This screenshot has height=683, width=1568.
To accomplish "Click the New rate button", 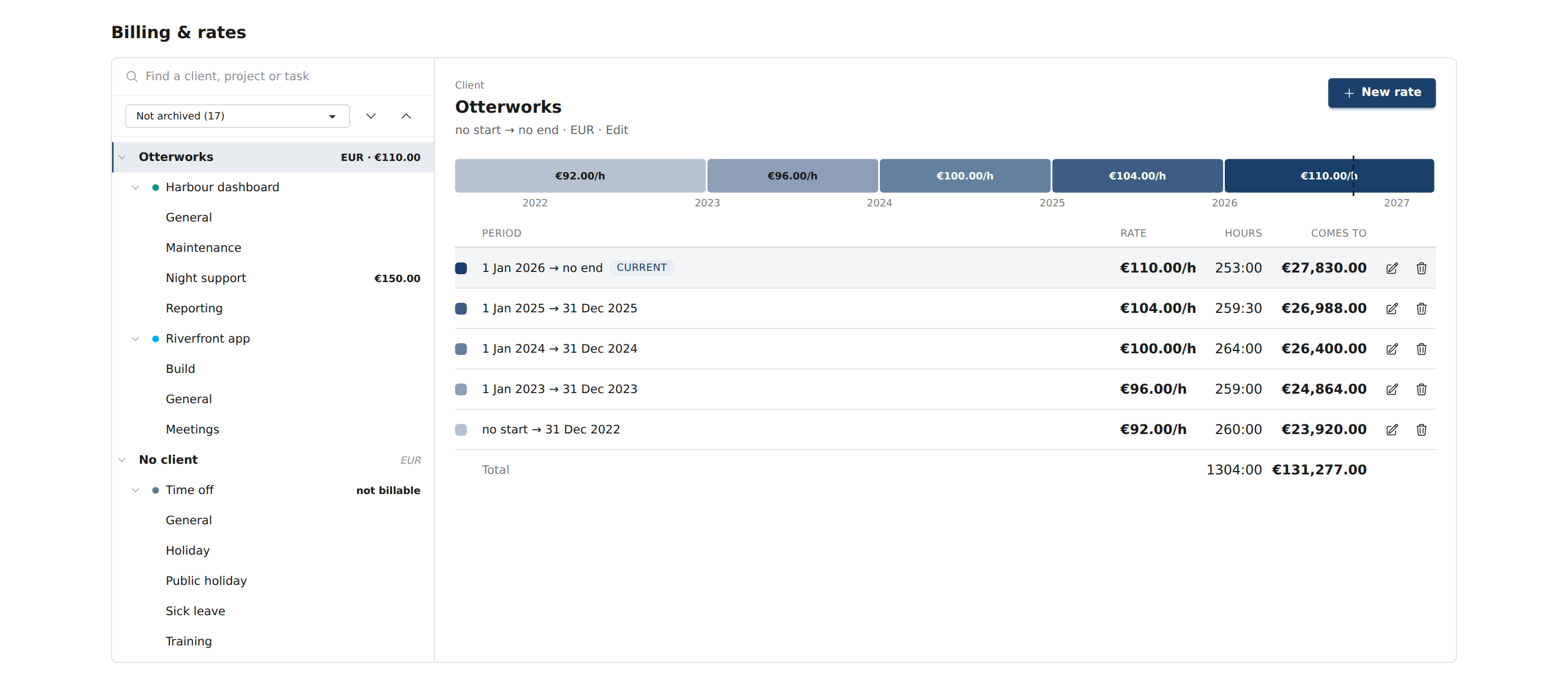I will pos(1381,93).
